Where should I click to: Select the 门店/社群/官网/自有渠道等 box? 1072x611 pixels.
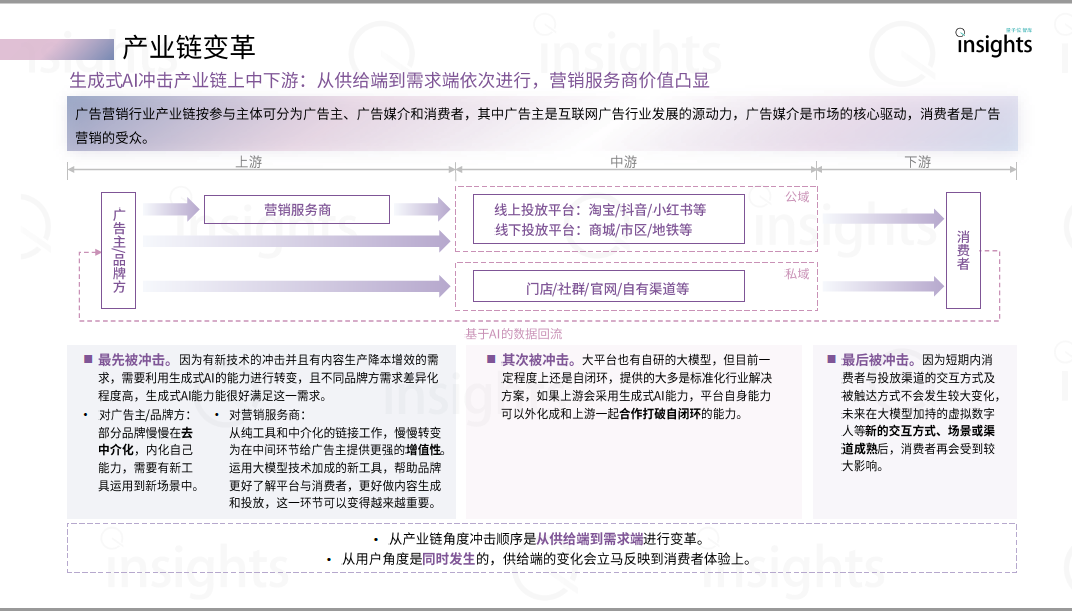608,286
